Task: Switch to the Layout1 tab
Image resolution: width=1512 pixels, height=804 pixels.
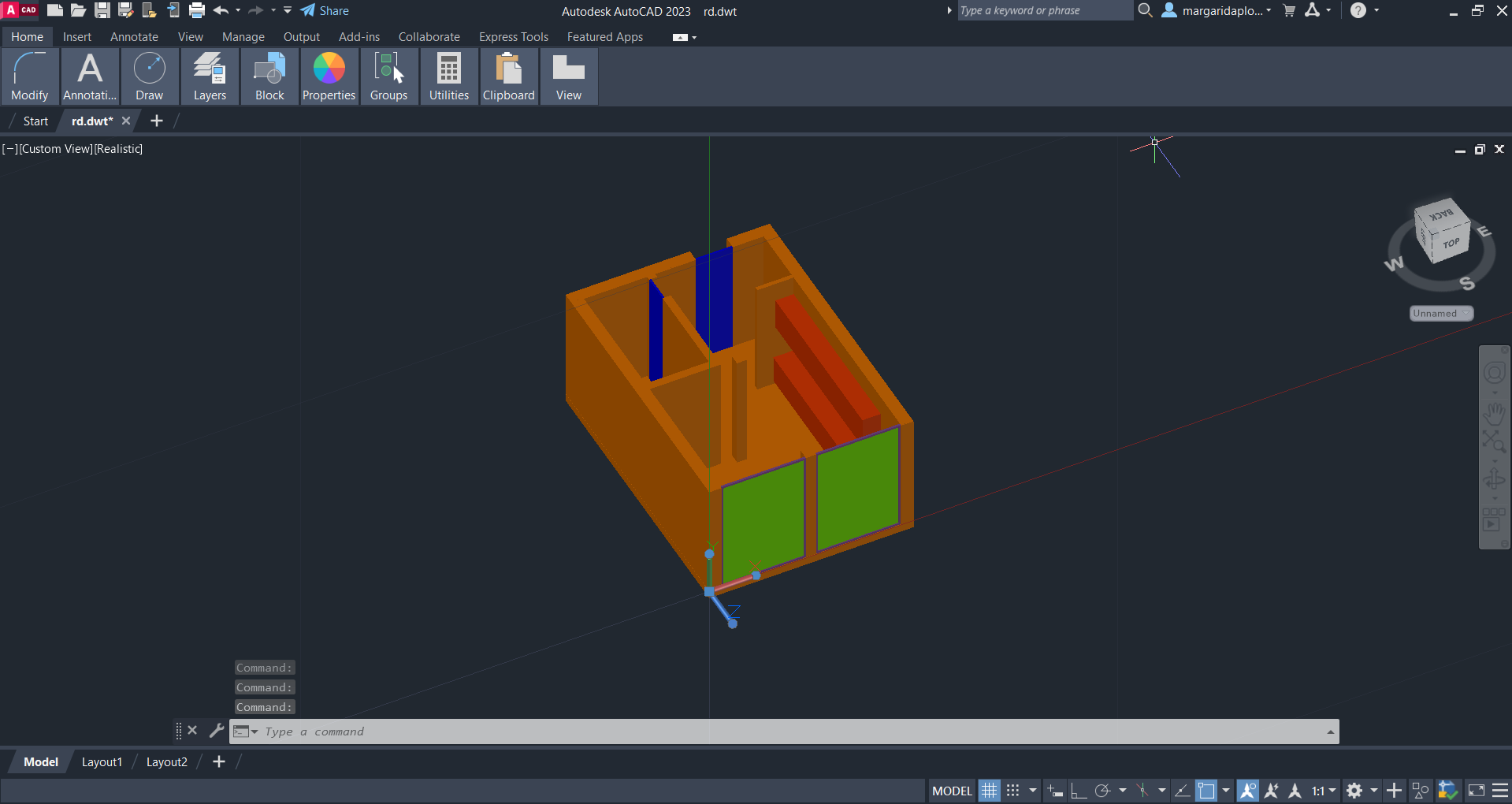Action: (x=102, y=762)
